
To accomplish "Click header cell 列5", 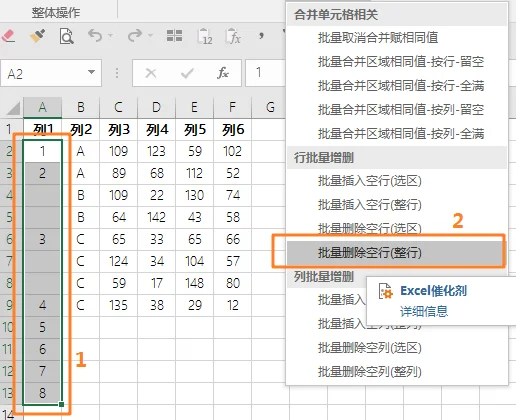I will (x=194, y=129).
